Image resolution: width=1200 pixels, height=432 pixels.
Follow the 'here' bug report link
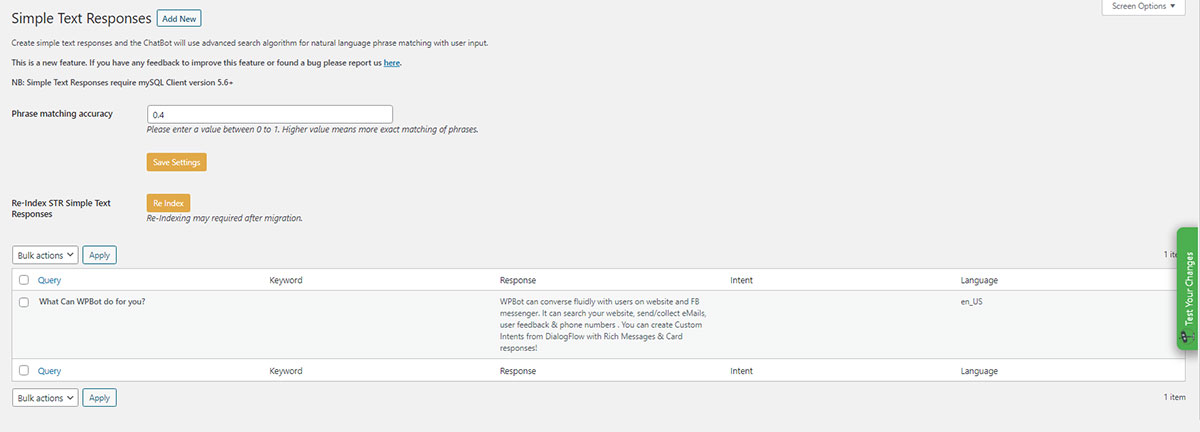(x=392, y=62)
